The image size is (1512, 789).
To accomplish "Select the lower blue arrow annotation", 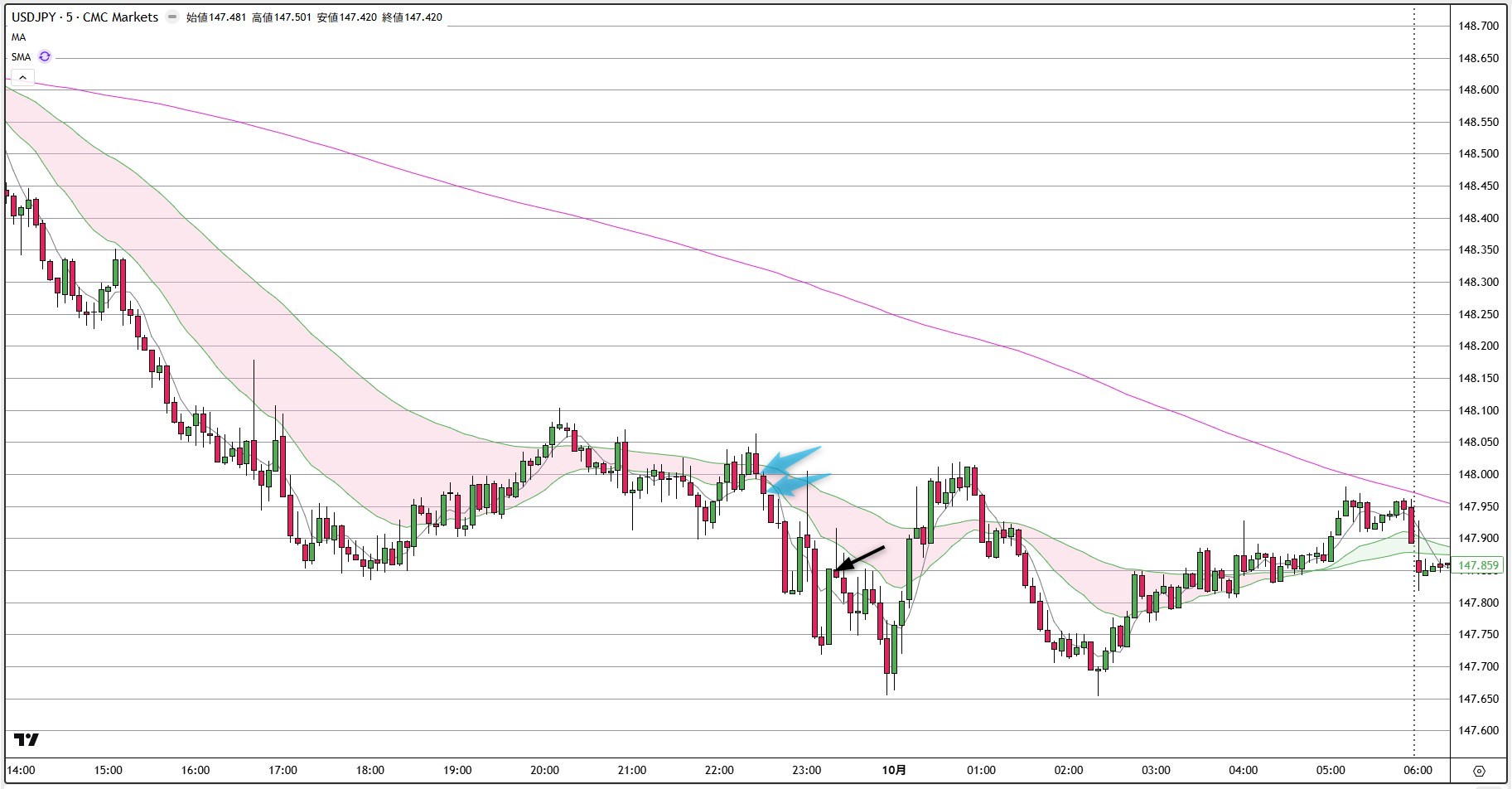I will (799, 482).
